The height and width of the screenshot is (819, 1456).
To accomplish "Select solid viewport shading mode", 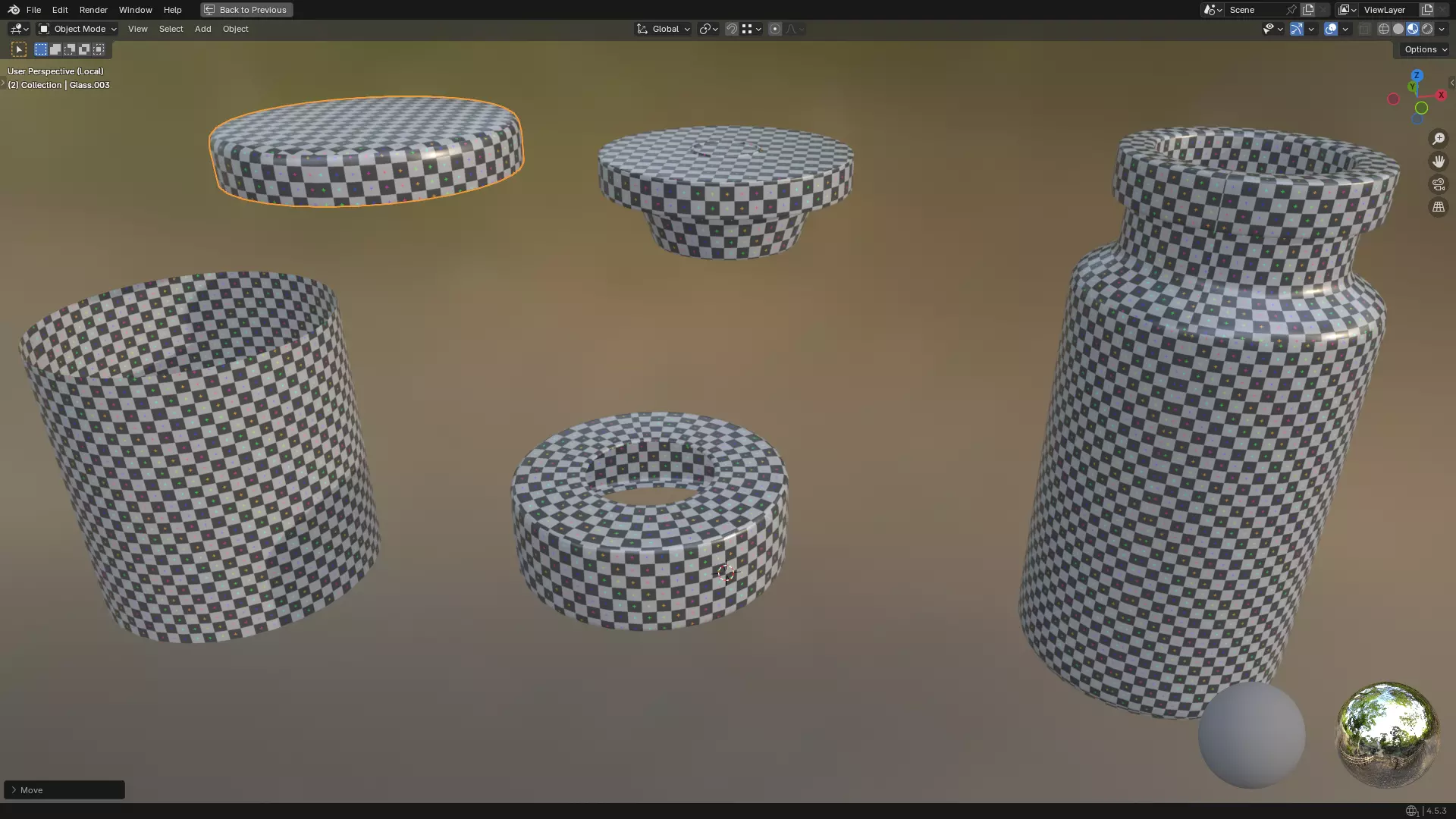I will pos(1398,29).
